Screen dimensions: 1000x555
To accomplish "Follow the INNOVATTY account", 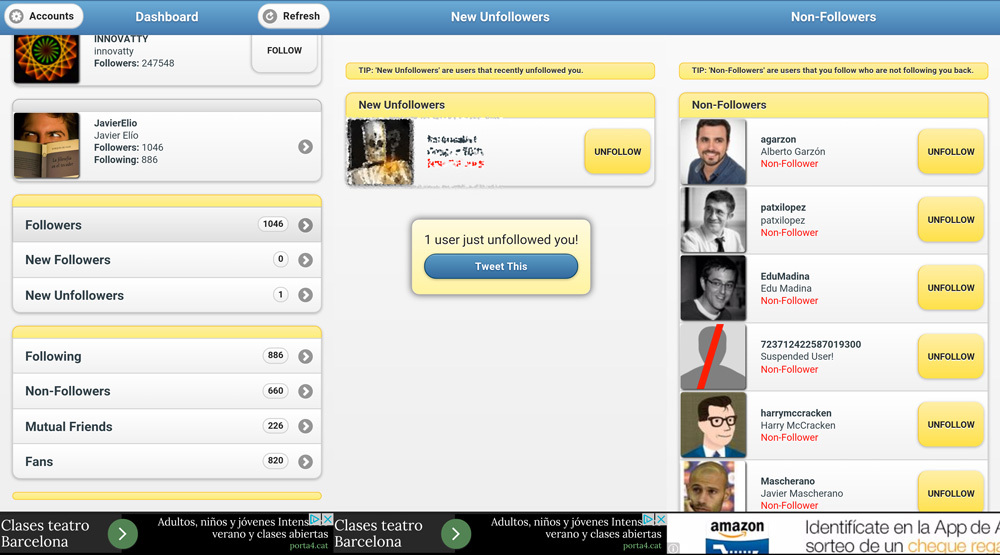I will point(284,50).
